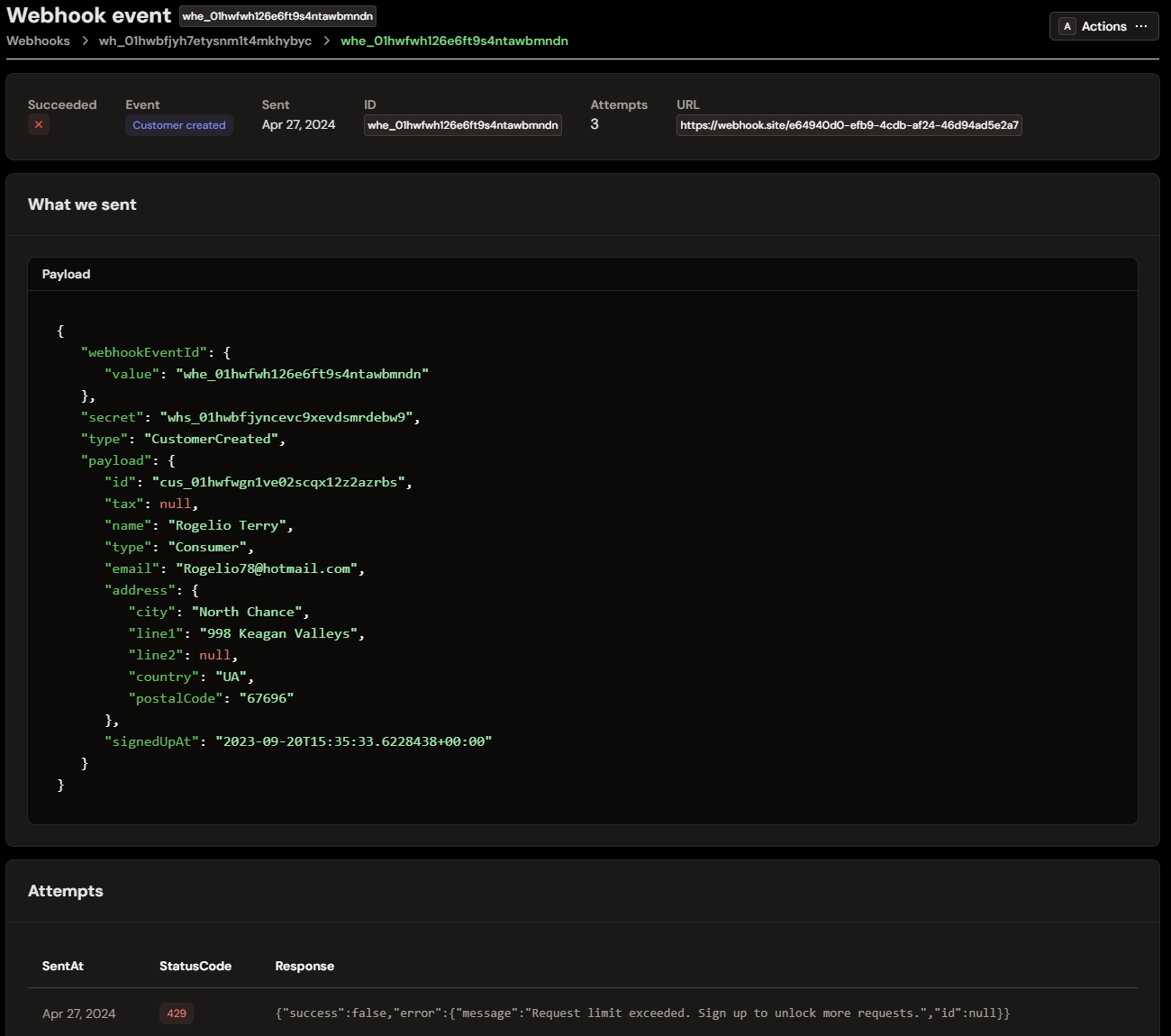Viewport: 1171px width, 1036px height.
Task: Click the green whe_01hwfwh126e6ft9s4ntawbmndn breadcrumb
Action: click(454, 41)
